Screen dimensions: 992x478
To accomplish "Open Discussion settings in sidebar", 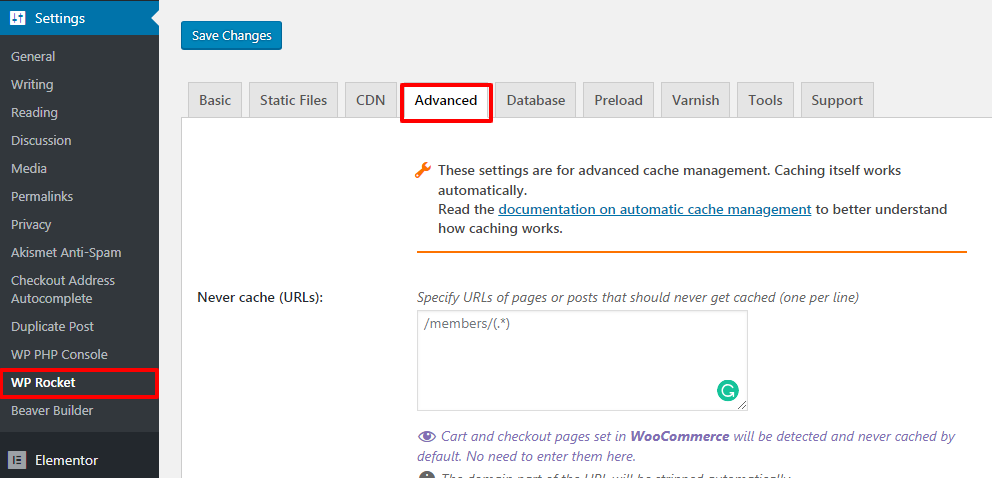I will pos(41,140).
